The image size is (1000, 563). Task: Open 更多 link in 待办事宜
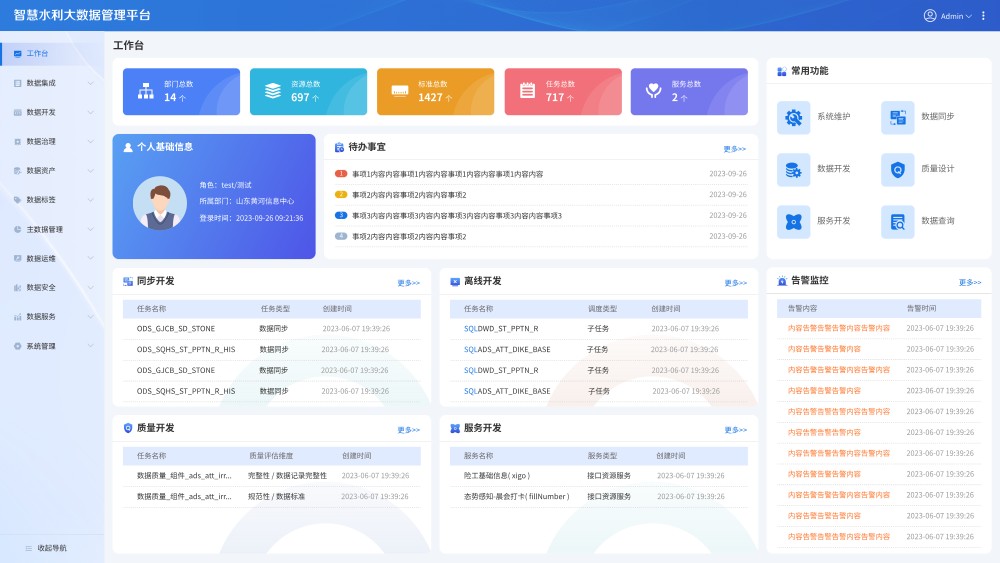(735, 149)
